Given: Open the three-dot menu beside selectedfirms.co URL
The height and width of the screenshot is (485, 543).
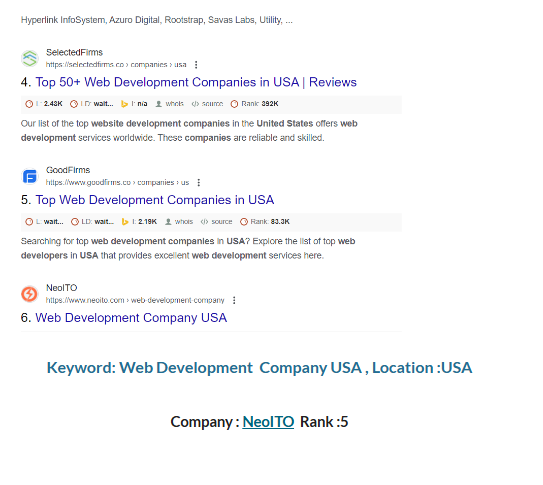Looking at the screenshot, I should tap(196, 65).
